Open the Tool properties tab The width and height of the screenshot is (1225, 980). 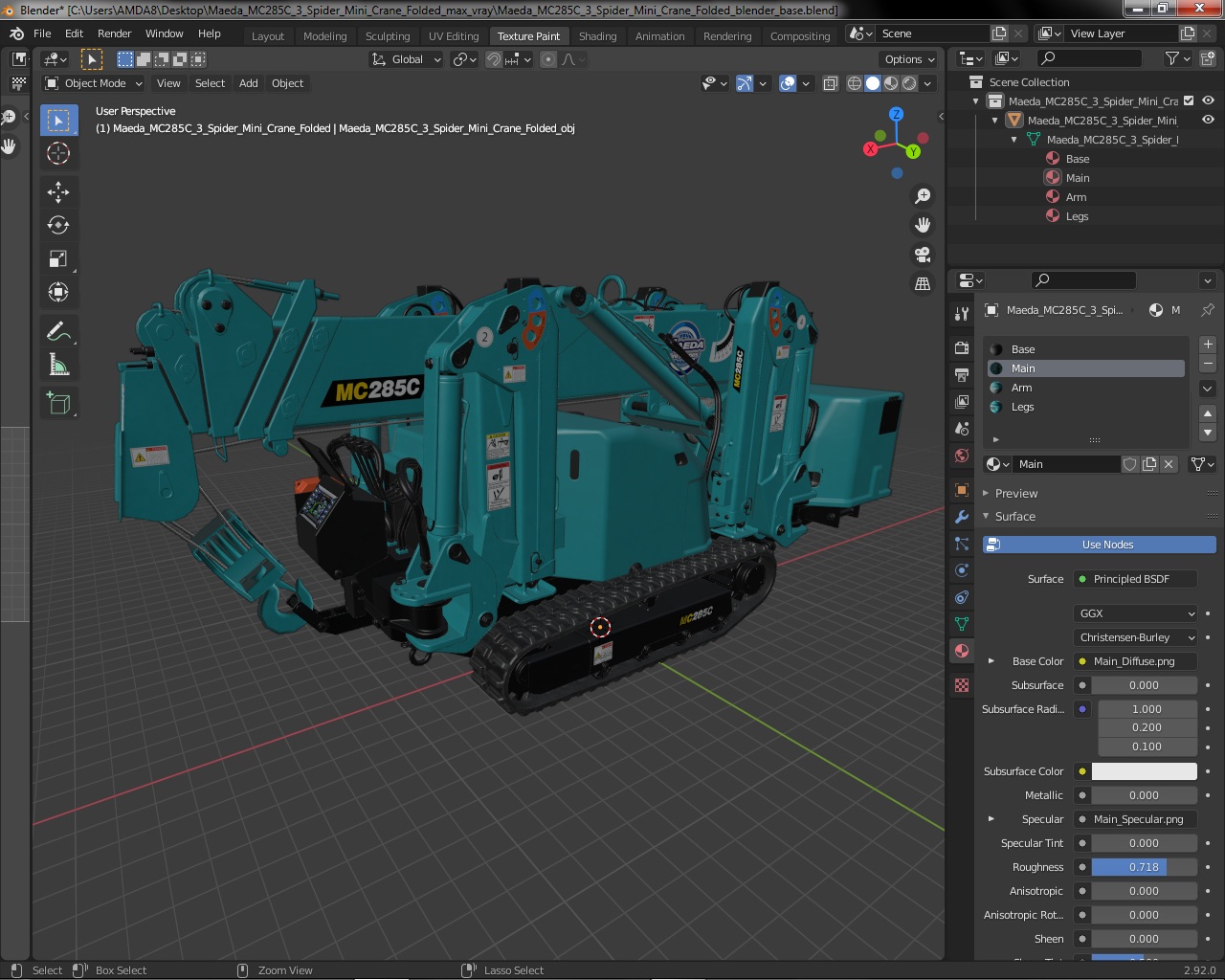click(x=962, y=314)
